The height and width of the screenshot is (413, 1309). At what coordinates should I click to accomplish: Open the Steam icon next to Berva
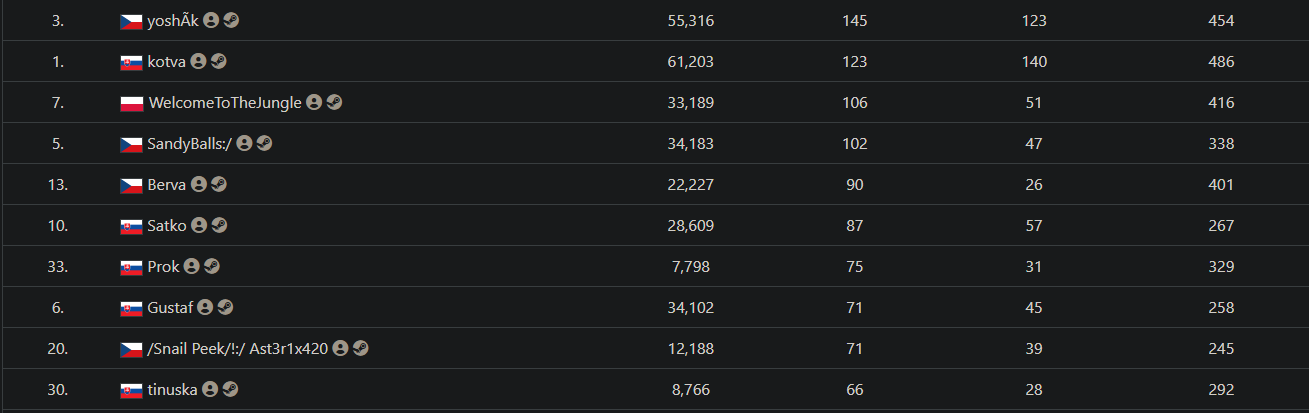click(x=219, y=185)
